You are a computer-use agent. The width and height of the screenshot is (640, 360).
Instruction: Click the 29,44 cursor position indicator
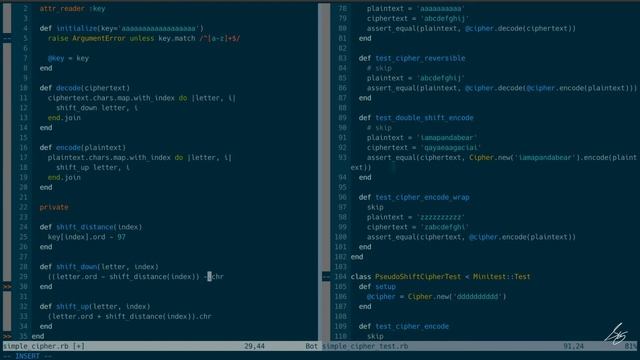pos(254,346)
